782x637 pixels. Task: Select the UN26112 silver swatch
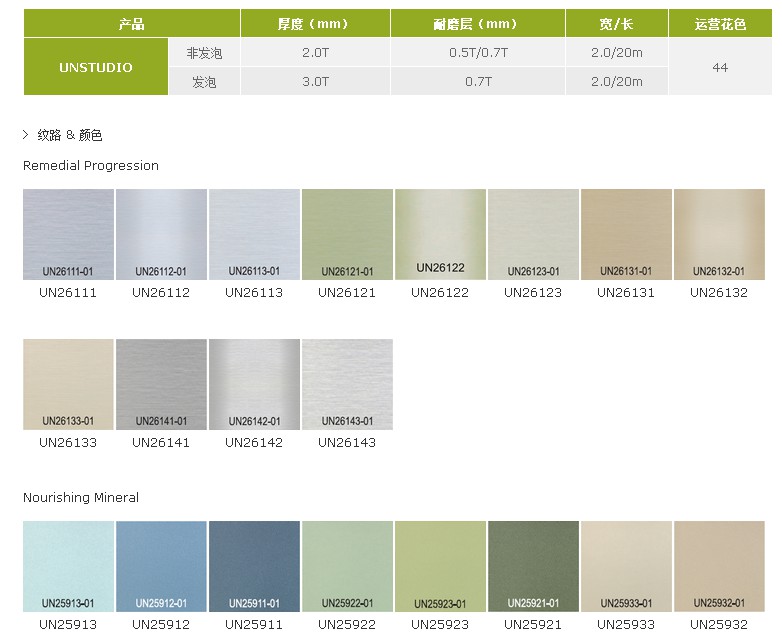coord(161,234)
